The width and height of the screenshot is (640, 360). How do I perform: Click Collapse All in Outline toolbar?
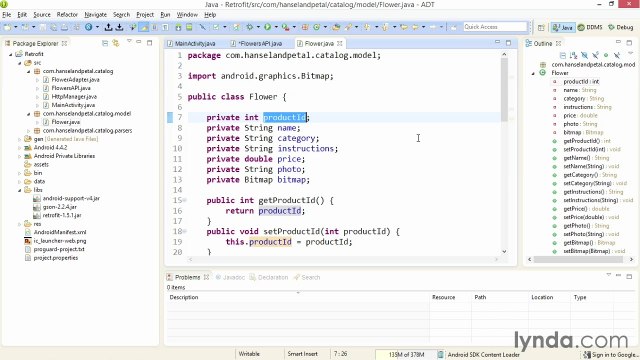(562, 55)
